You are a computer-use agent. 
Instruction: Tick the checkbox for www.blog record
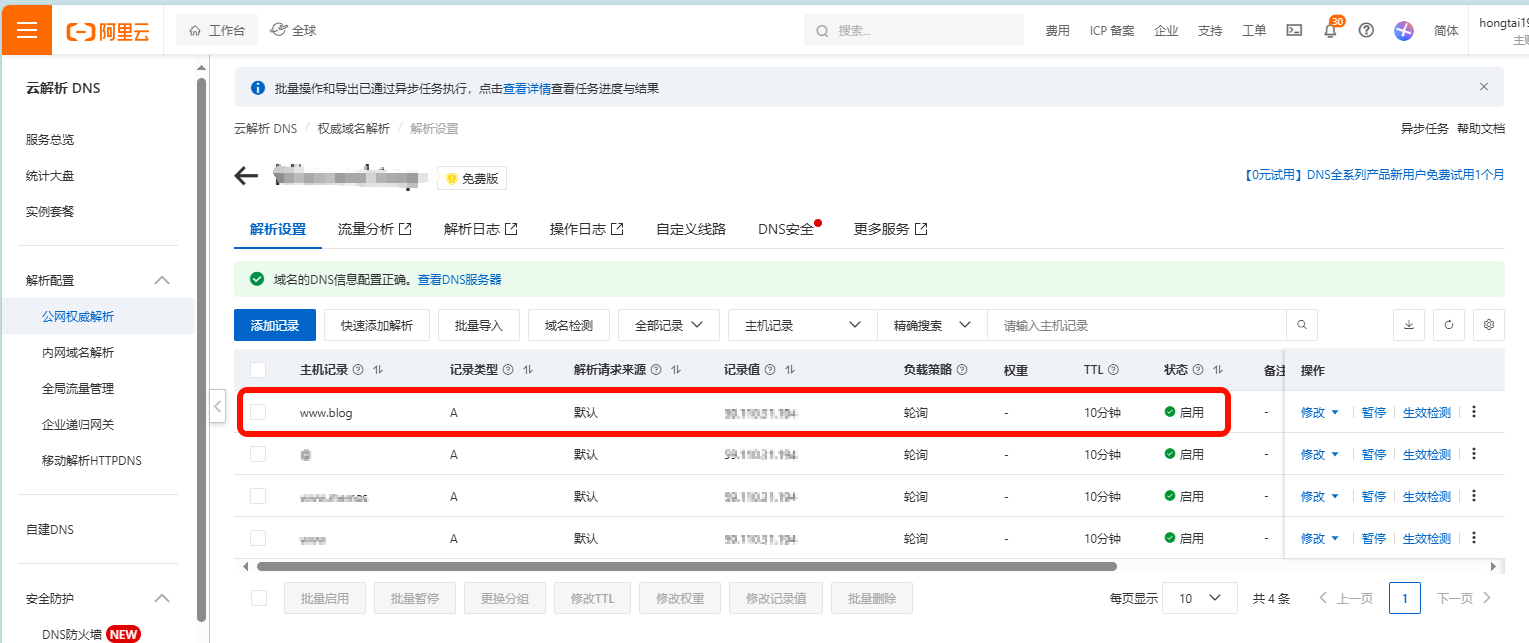(x=258, y=412)
